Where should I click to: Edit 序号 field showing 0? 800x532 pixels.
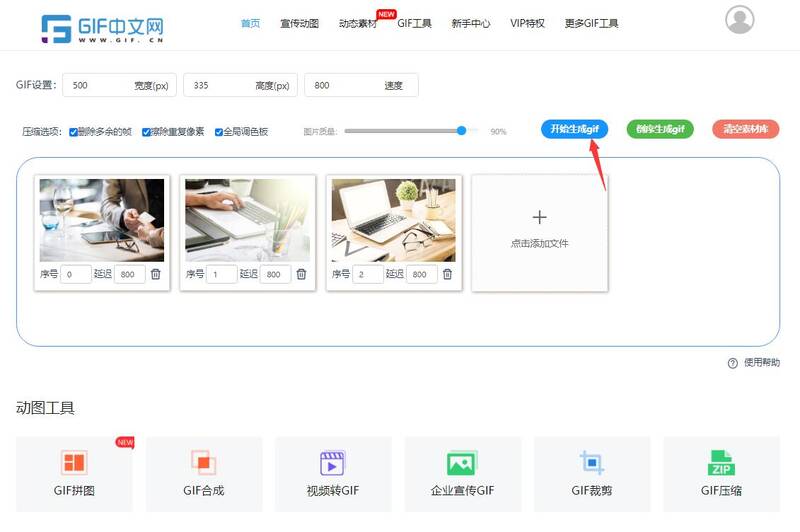[76, 274]
